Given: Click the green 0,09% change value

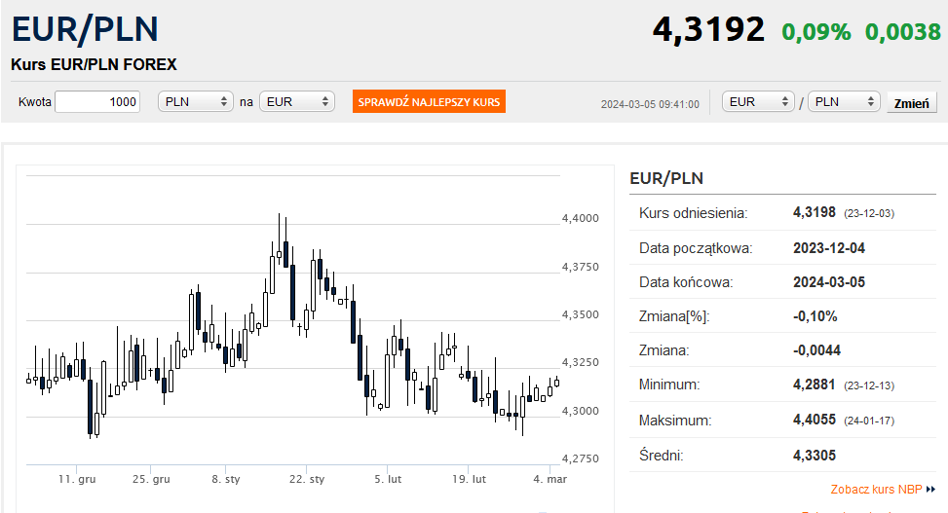Looking at the screenshot, I should point(816,32).
